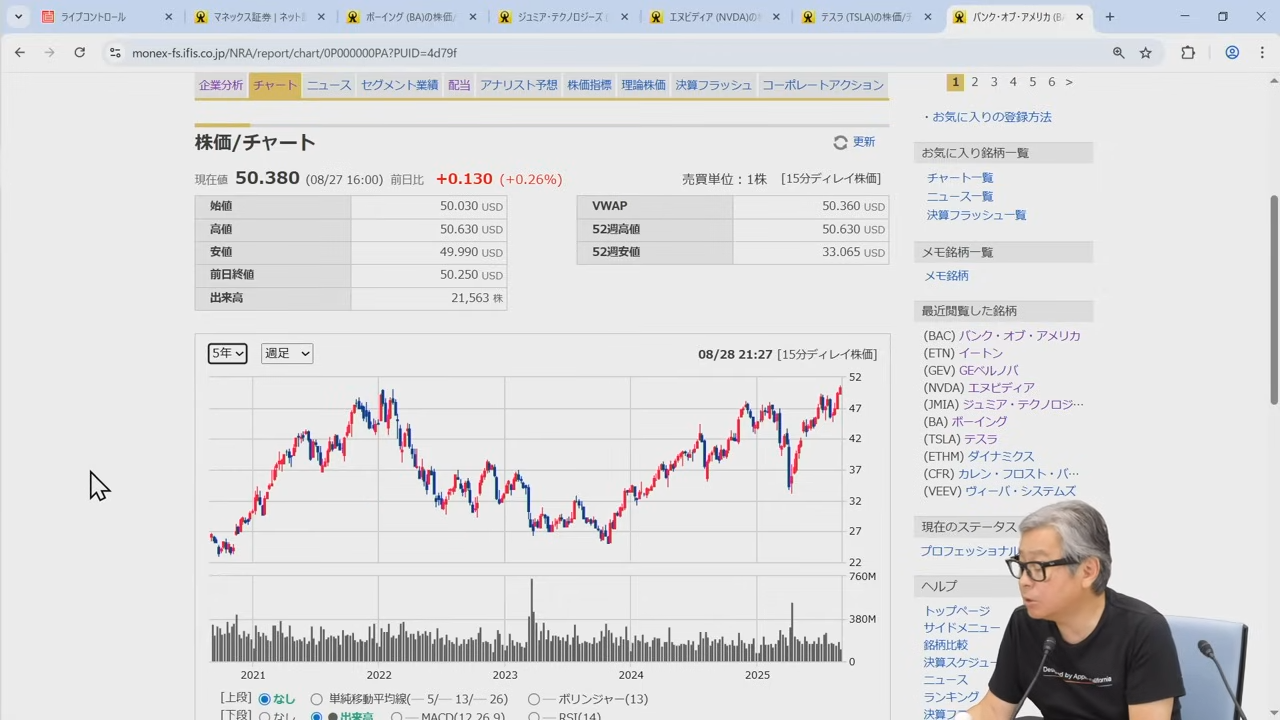Click the next page > arrow

coord(1069,82)
